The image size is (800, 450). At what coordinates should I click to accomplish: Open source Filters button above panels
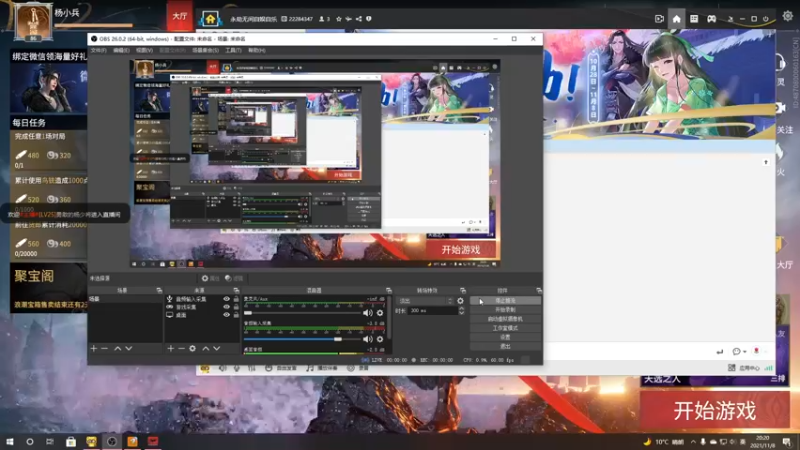click(x=234, y=279)
